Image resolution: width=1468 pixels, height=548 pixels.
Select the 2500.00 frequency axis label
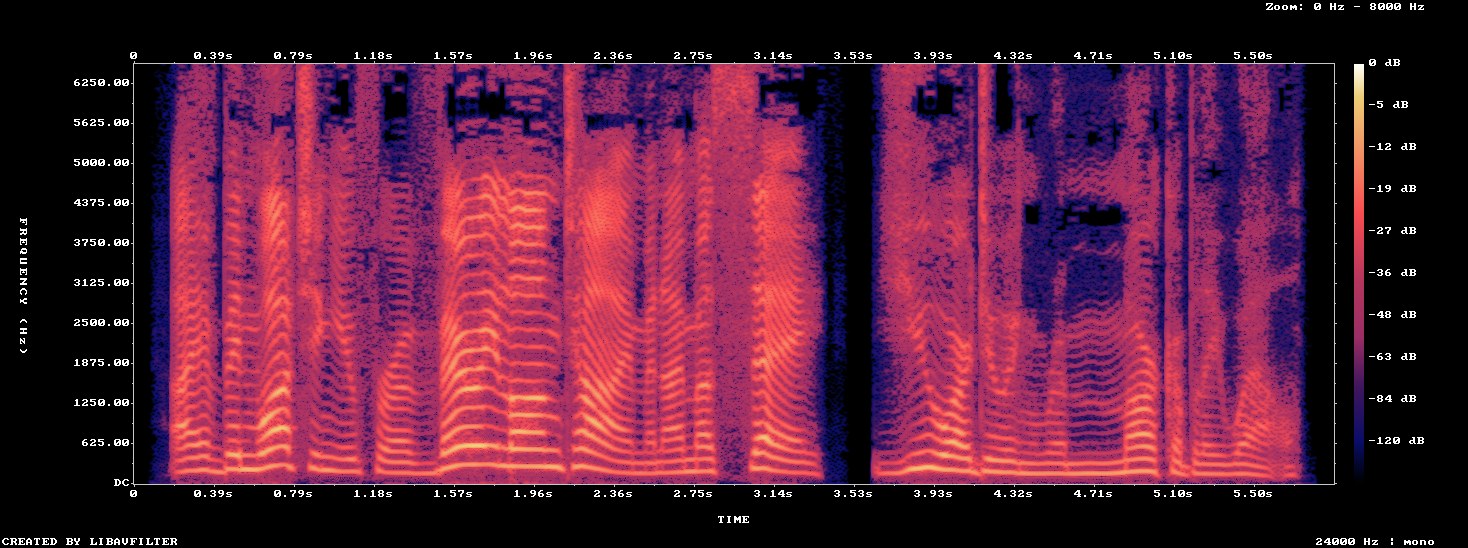coord(100,323)
